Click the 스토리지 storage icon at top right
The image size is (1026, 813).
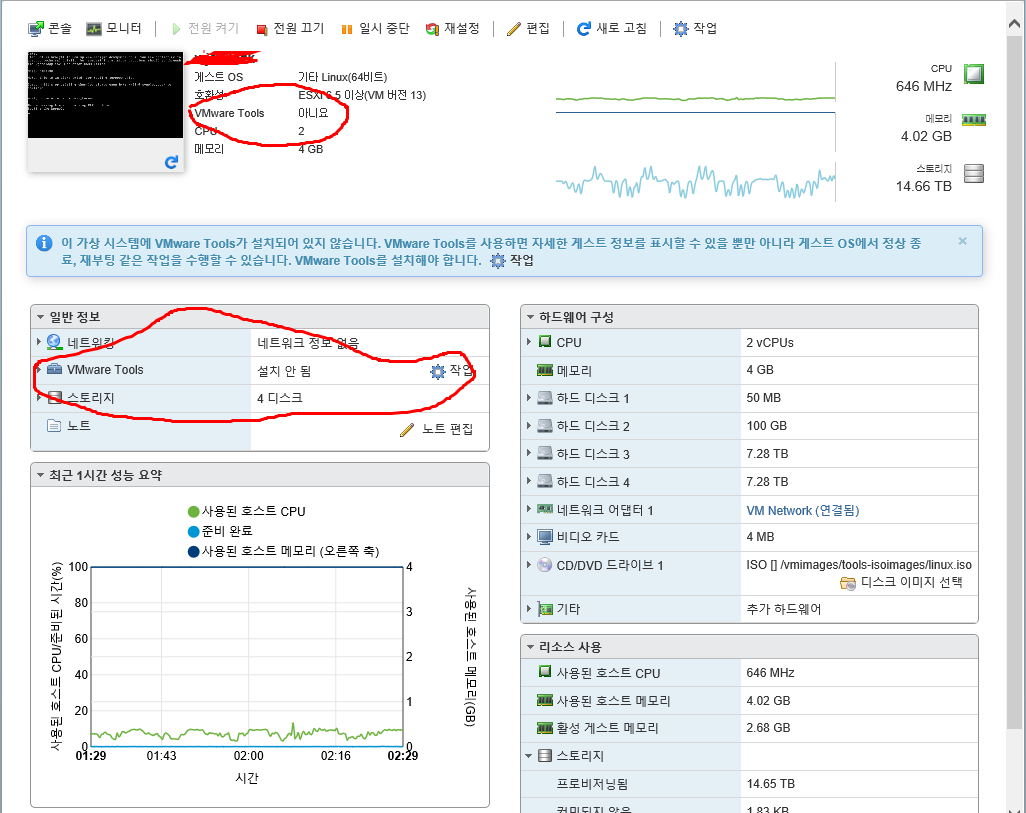point(974,173)
